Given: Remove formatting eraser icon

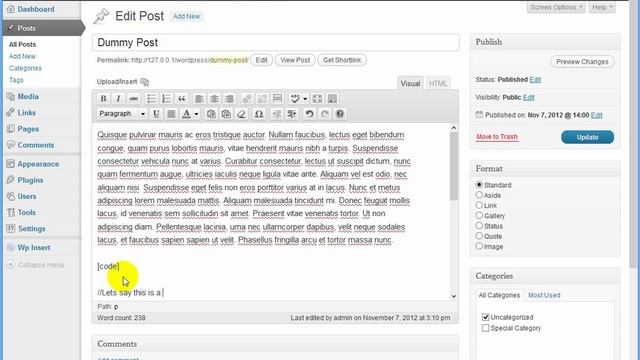Looking at the screenshot, I should (x=241, y=114).
